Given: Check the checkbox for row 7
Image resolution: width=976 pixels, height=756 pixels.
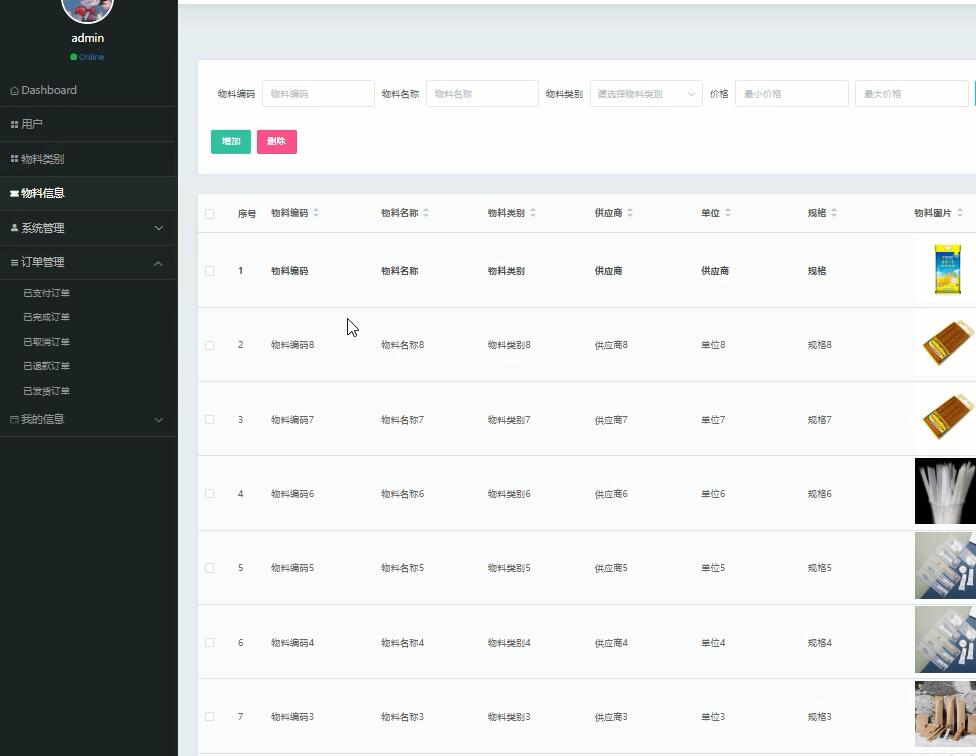Looking at the screenshot, I should tap(210, 717).
